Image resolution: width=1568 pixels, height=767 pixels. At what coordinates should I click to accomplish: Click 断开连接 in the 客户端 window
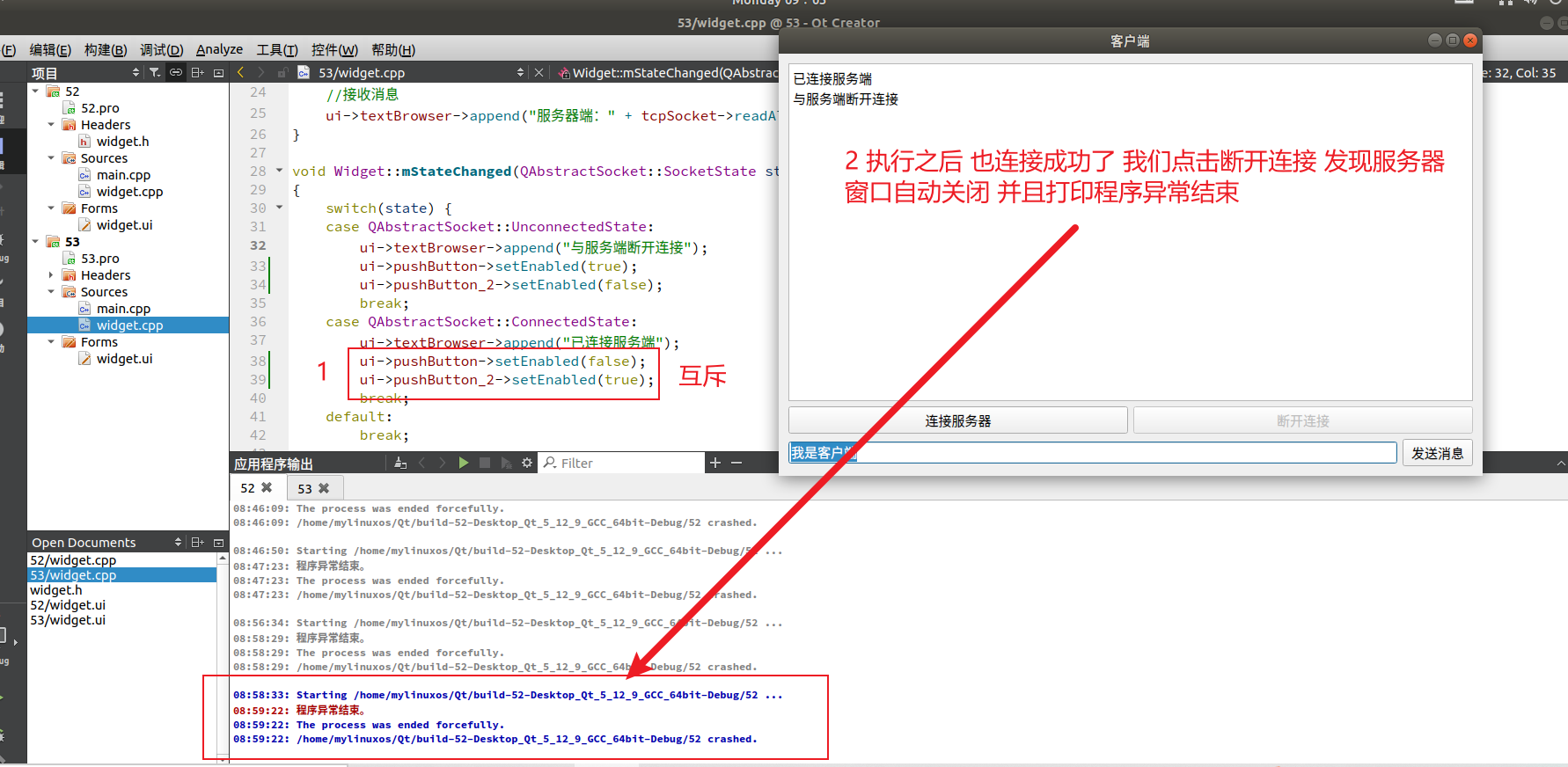[1302, 420]
